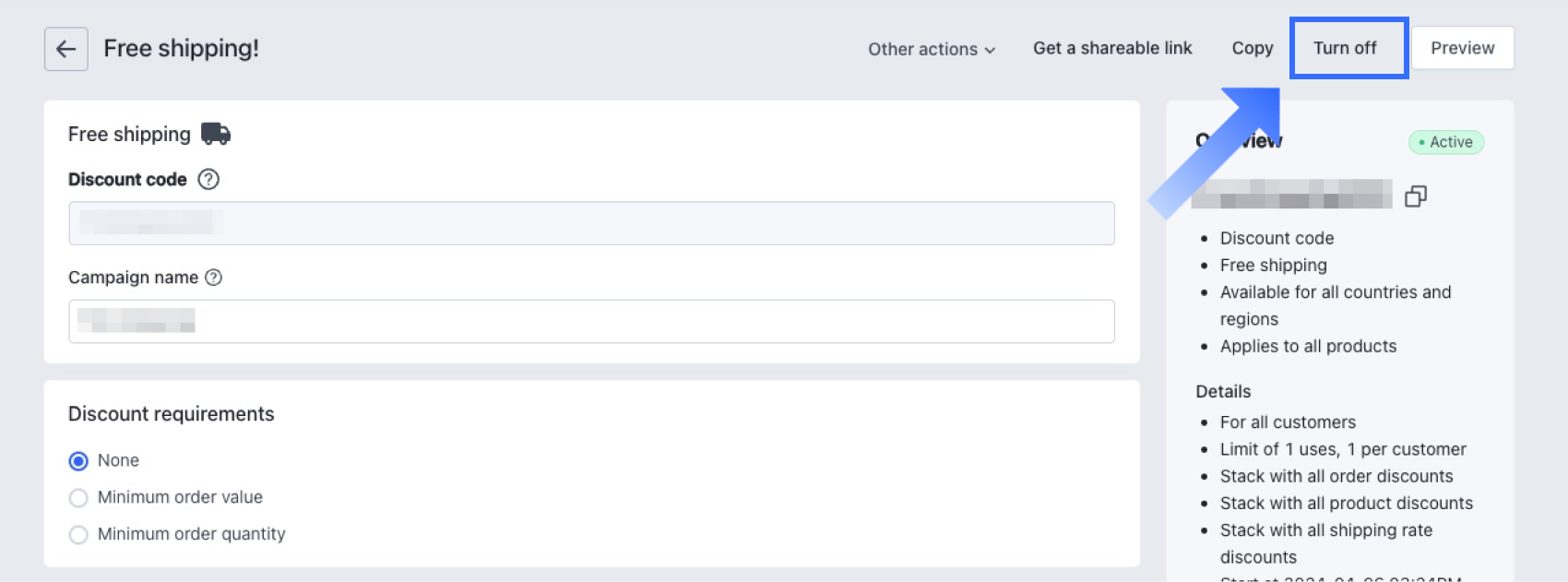Click the blurred code in the overview panel

coord(1291,195)
